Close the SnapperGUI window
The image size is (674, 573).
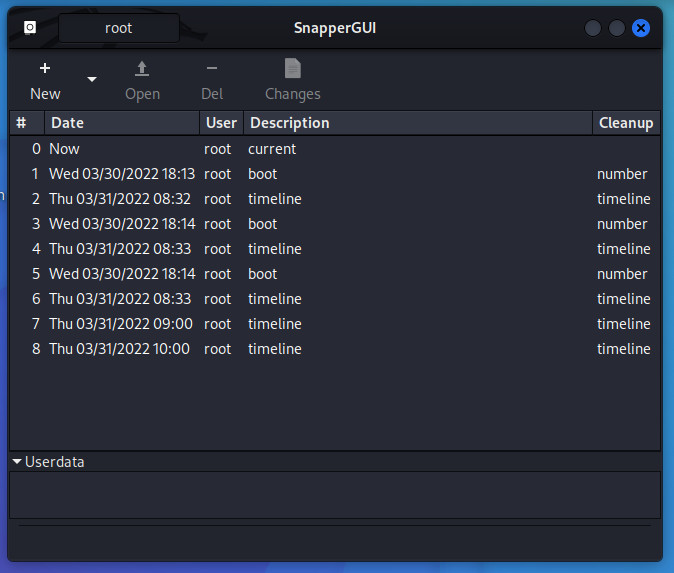640,28
